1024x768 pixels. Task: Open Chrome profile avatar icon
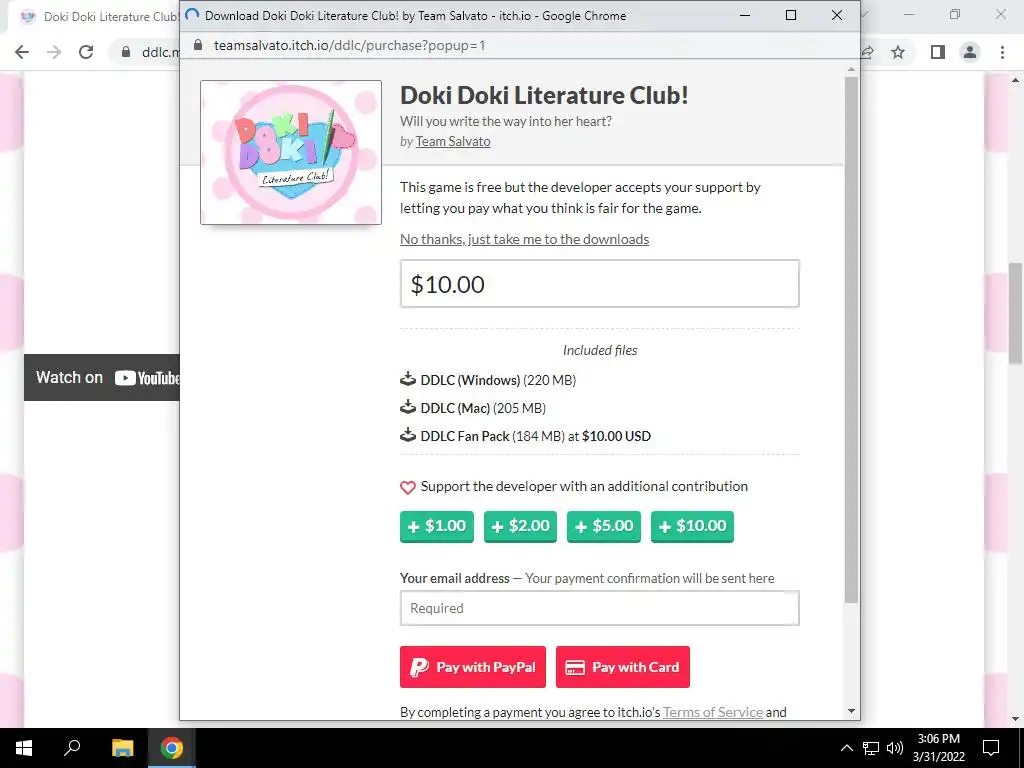(x=970, y=52)
